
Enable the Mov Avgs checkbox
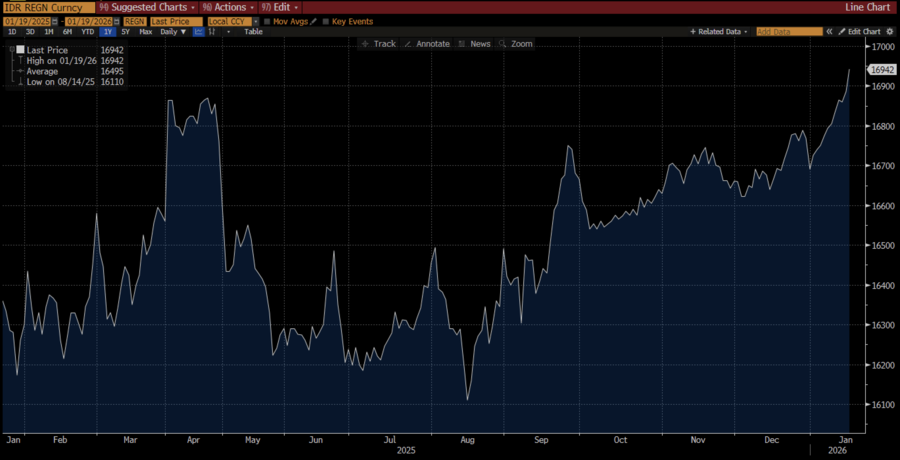click(267, 20)
